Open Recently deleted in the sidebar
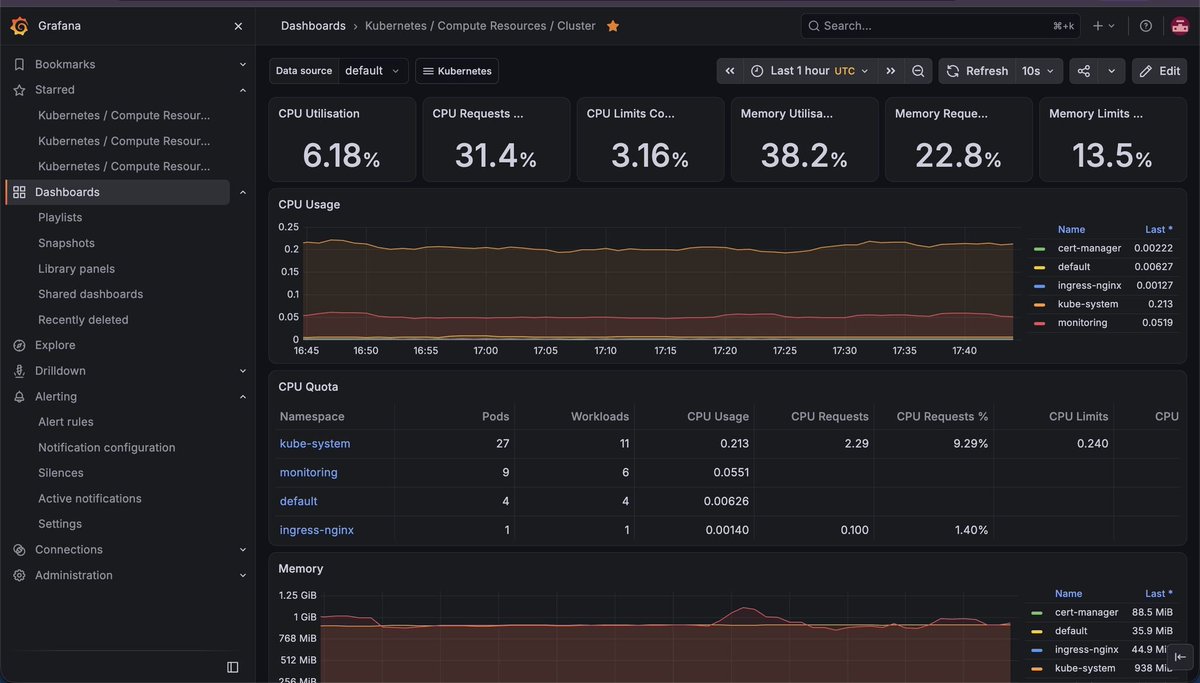This screenshot has width=1200, height=683. point(83,320)
